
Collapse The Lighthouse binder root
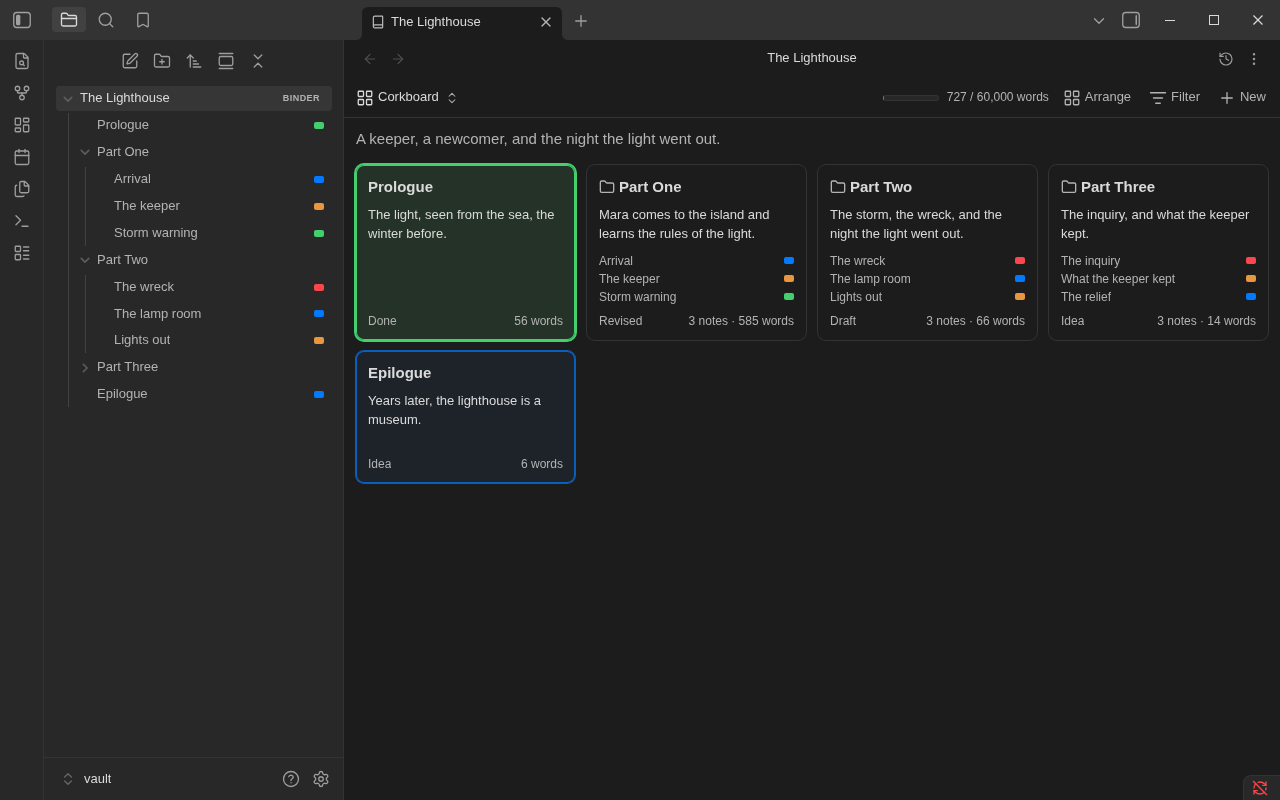click(x=68, y=99)
